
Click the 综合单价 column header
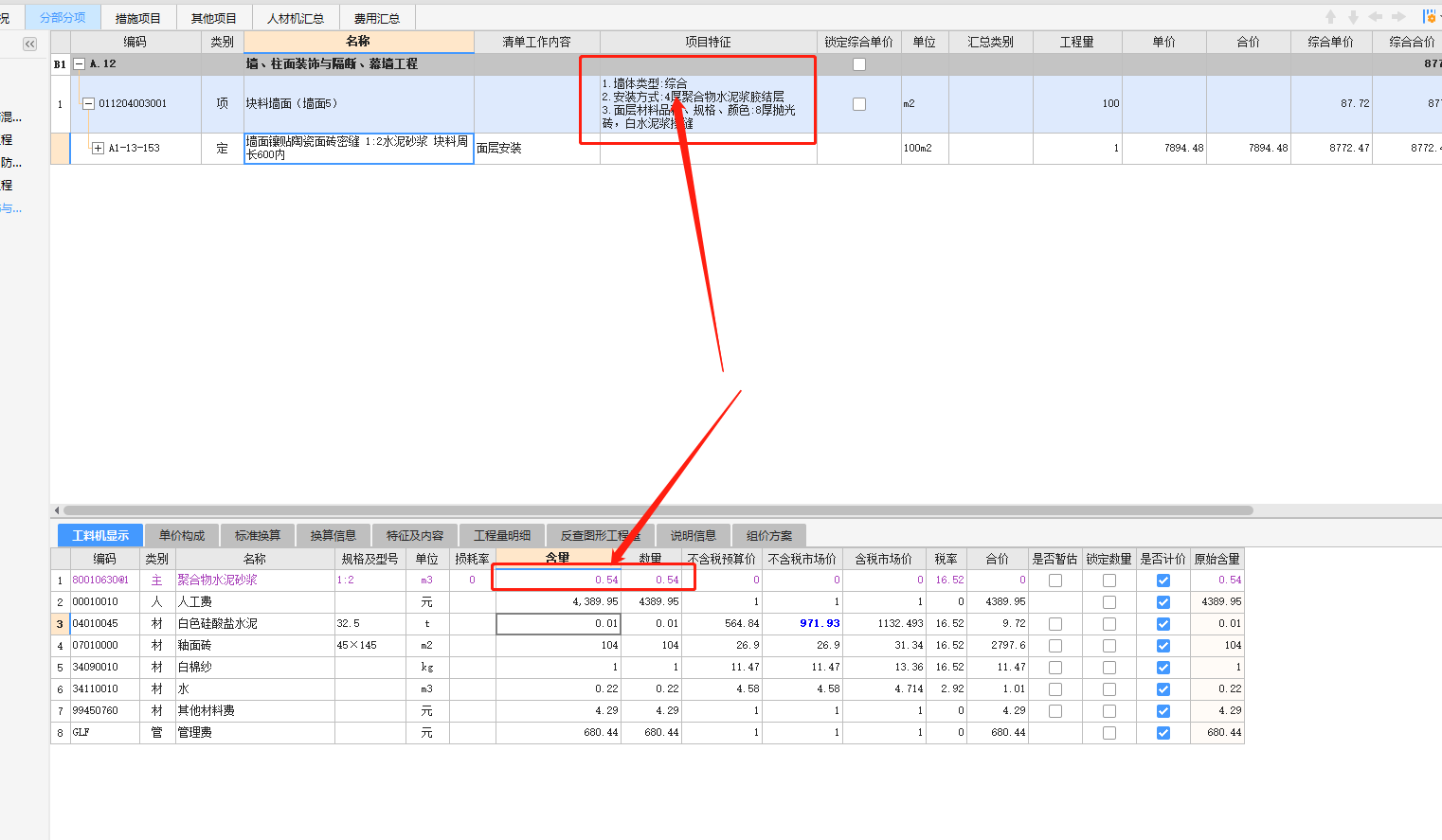coord(1330,42)
